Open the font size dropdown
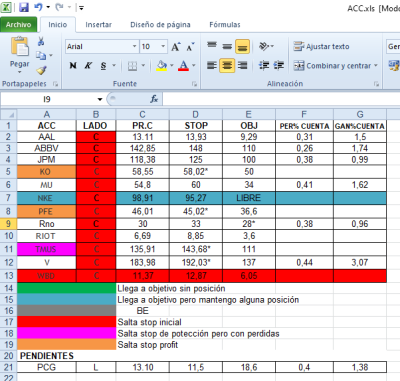 pyautogui.click(x=163, y=46)
